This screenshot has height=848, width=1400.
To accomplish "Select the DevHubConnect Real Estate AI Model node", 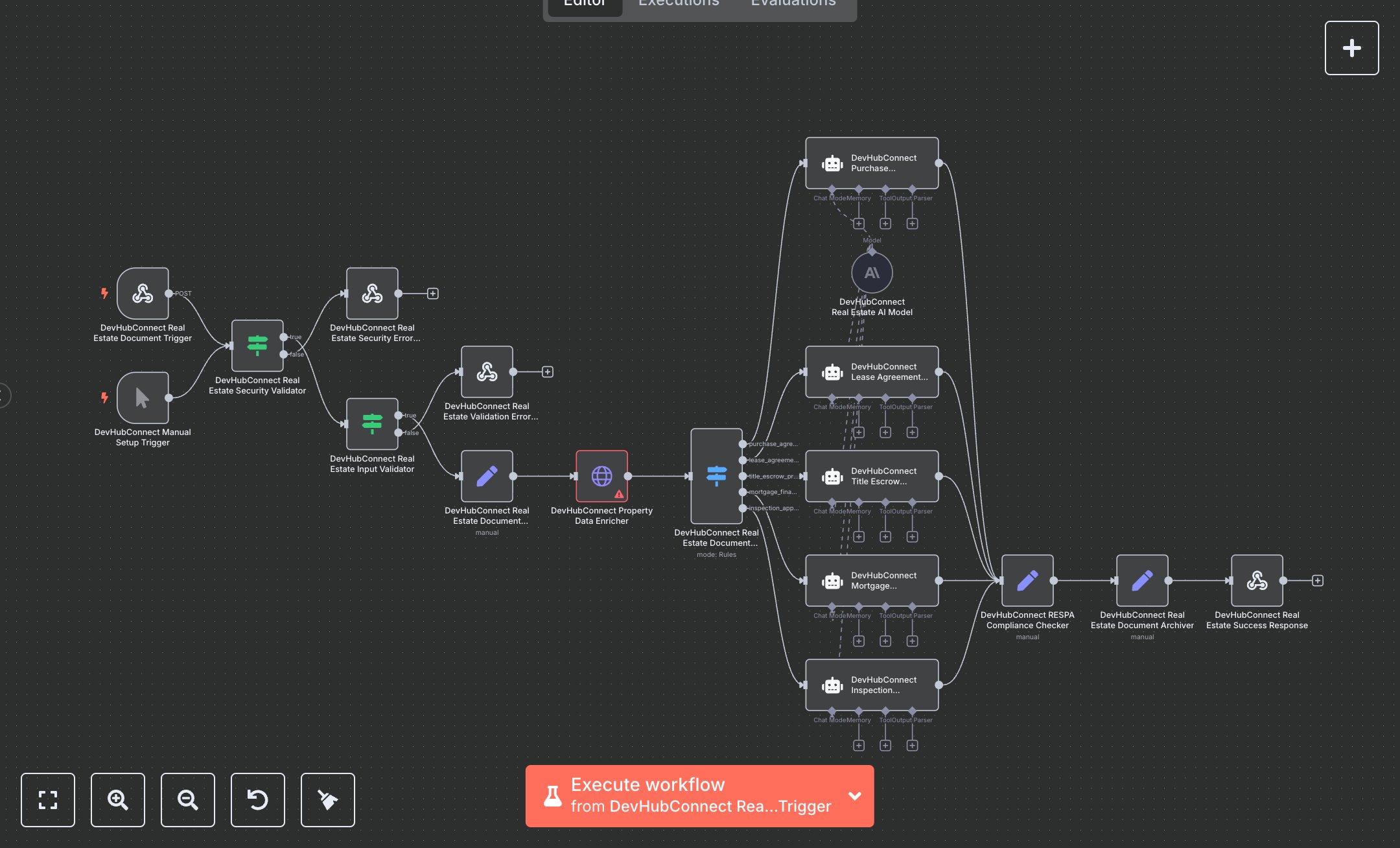I will point(872,274).
